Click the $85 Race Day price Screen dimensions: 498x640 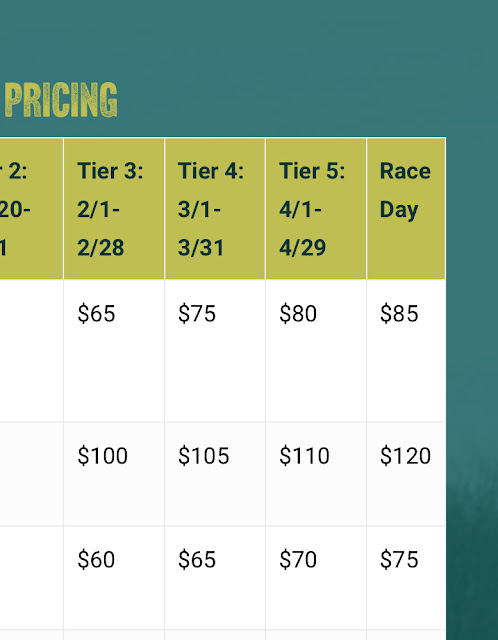tap(399, 314)
